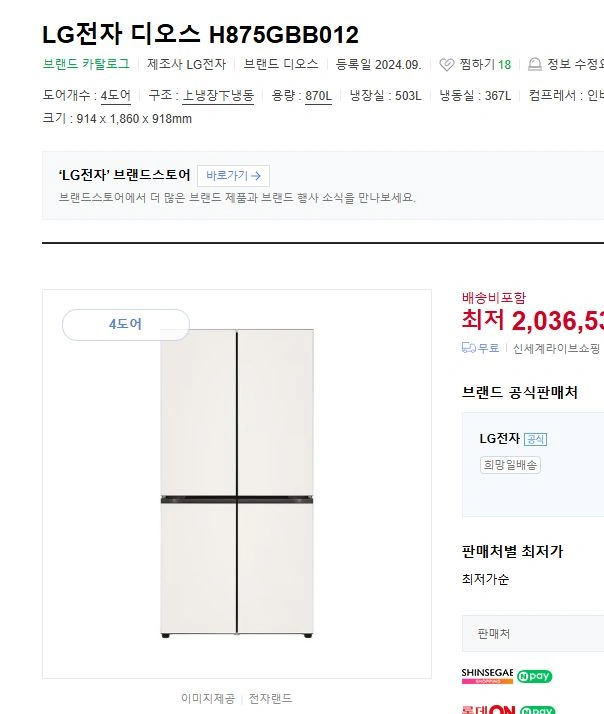Click the 롯데ON seller logo
The image size is (604, 714).
pyautogui.click(x=487, y=709)
